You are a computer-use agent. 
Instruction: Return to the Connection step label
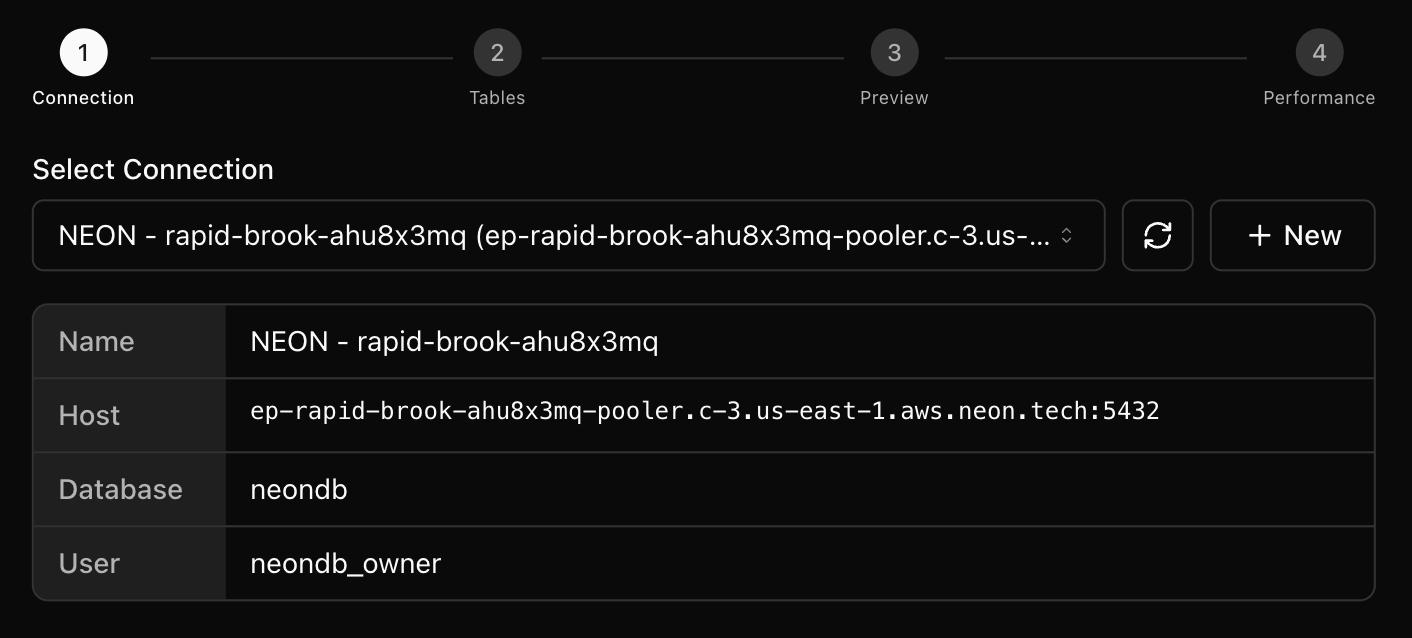coord(83,97)
